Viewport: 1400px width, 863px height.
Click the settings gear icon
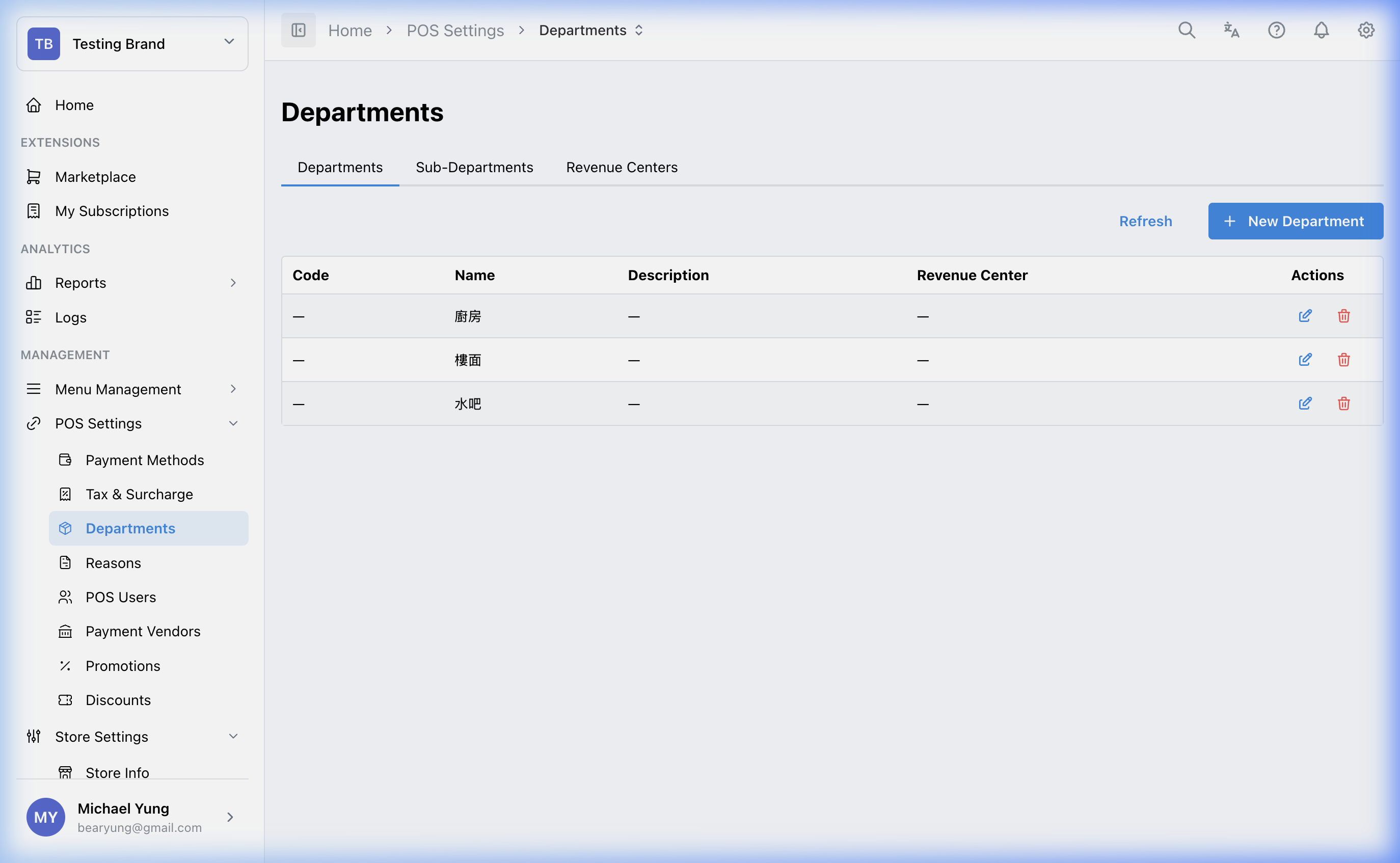click(x=1365, y=30)
